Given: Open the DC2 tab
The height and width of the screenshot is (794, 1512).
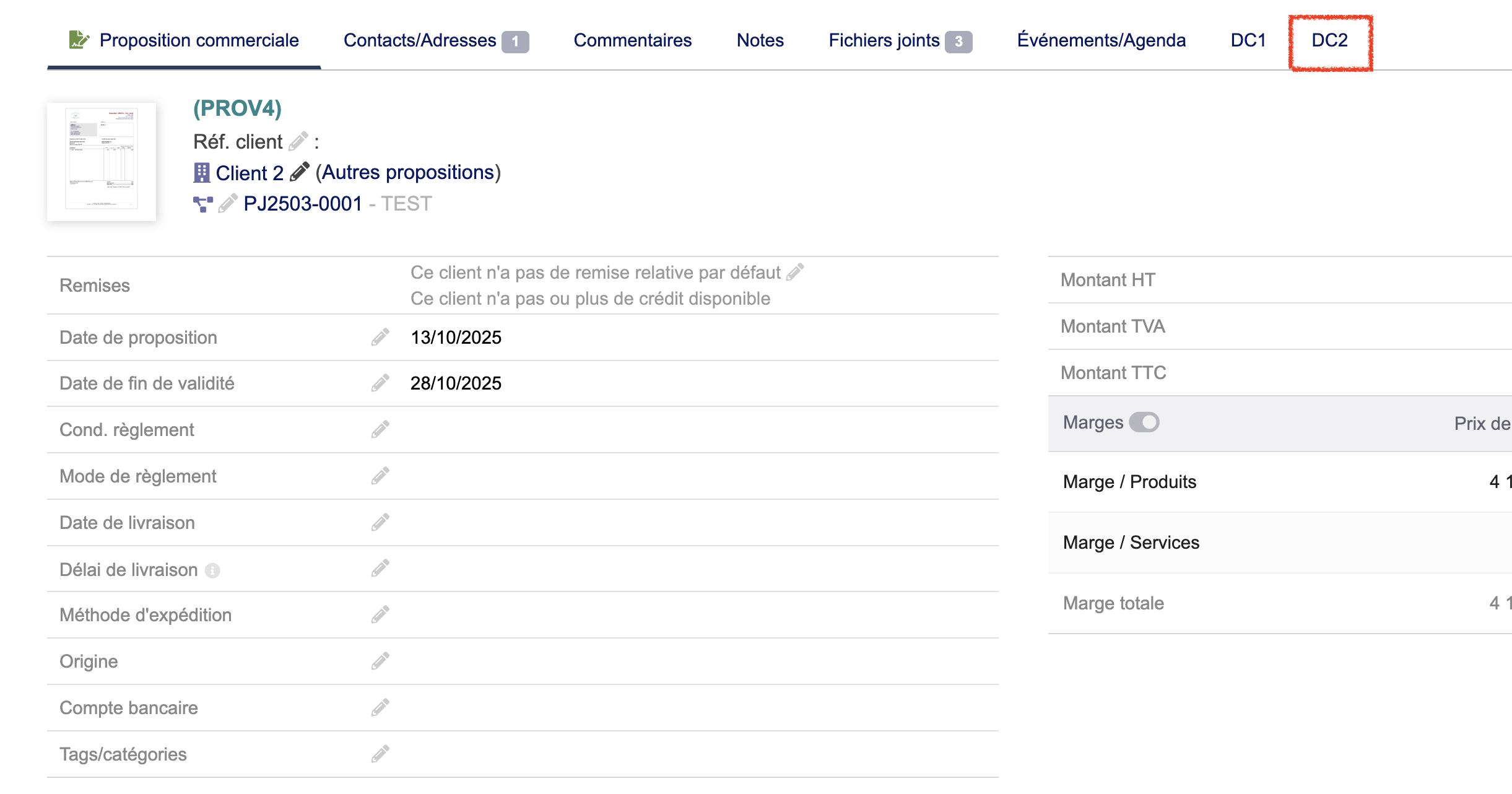Looking at the screenshot, I should point(1329,40).
